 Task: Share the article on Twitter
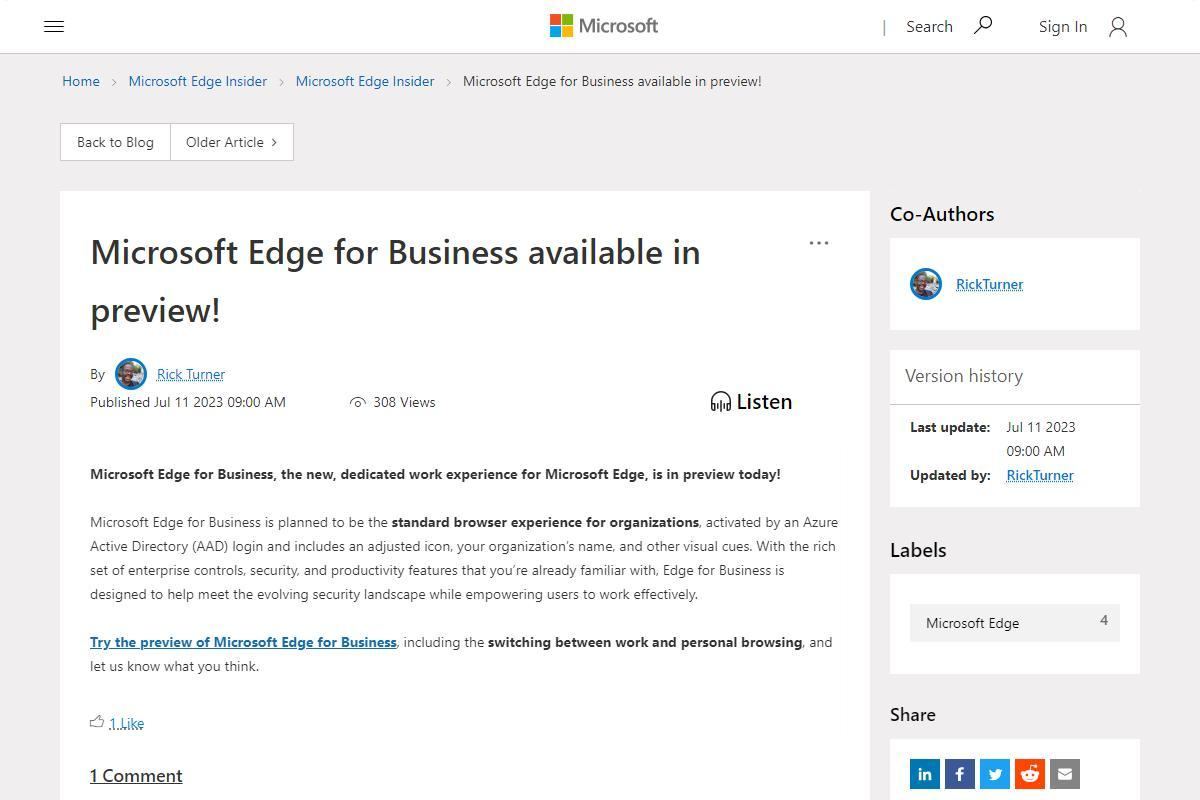[x=995, y=774]
